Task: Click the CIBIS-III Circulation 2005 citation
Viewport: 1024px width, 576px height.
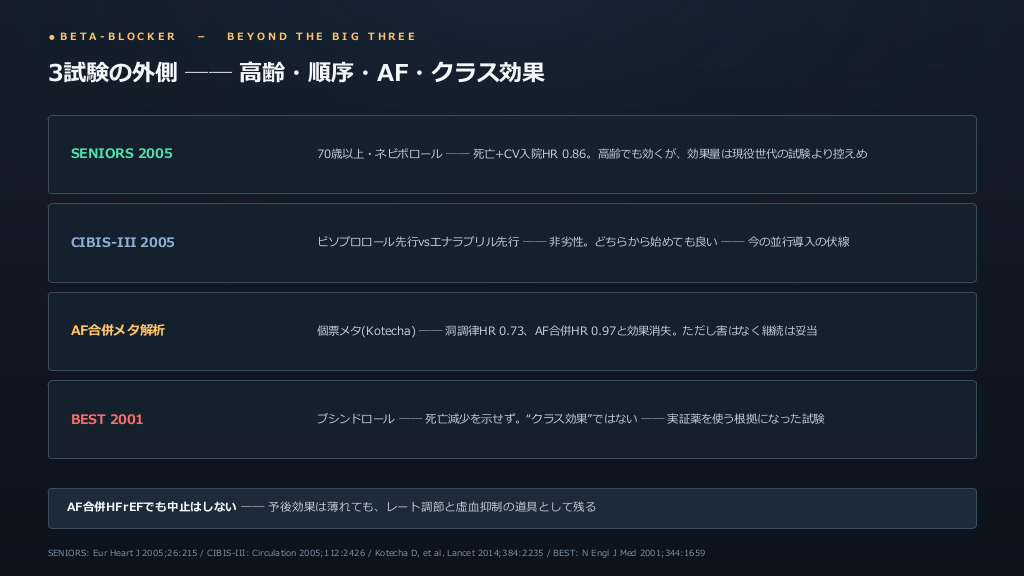Action: 286,553
